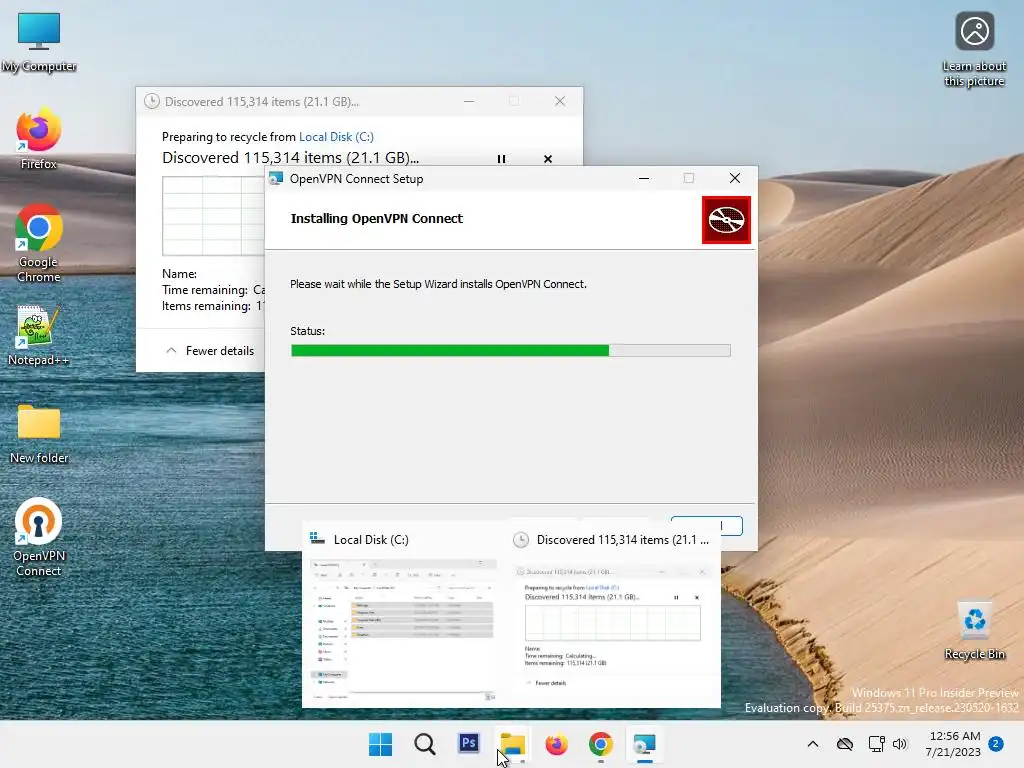The image size is (1024, 768).
Task: Click the OpenVPN installer taskbar icon
Action: pyautogui.click(x=645, y=744)
